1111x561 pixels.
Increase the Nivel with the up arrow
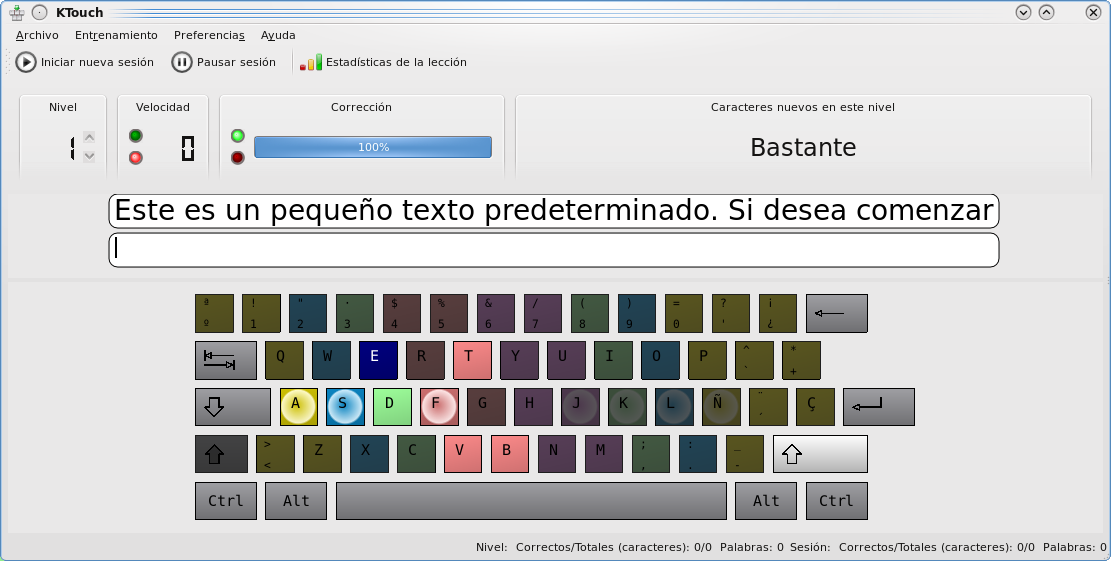point(89,137)
